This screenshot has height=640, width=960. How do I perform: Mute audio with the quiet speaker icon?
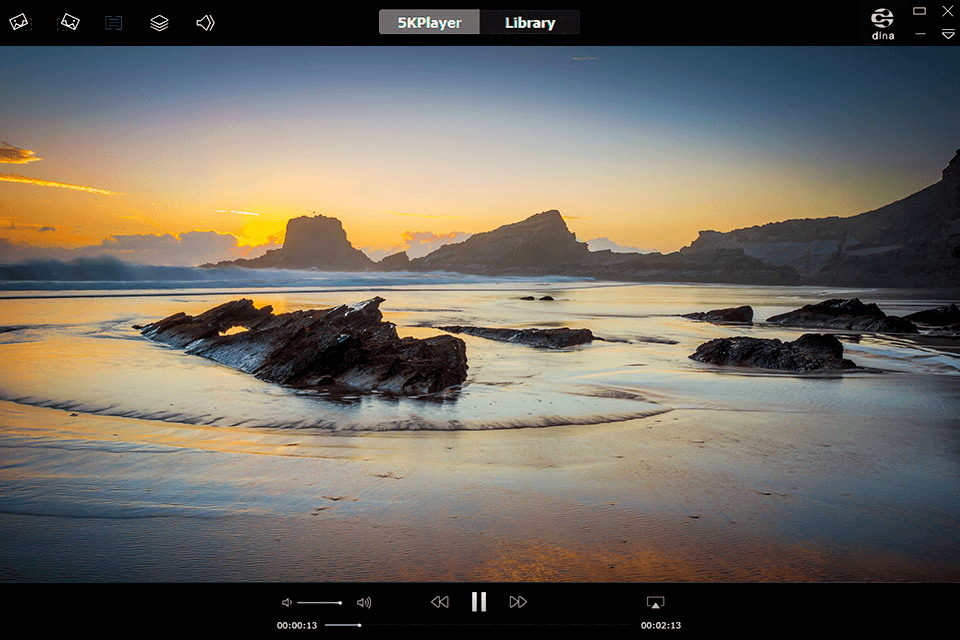[286, 601]
